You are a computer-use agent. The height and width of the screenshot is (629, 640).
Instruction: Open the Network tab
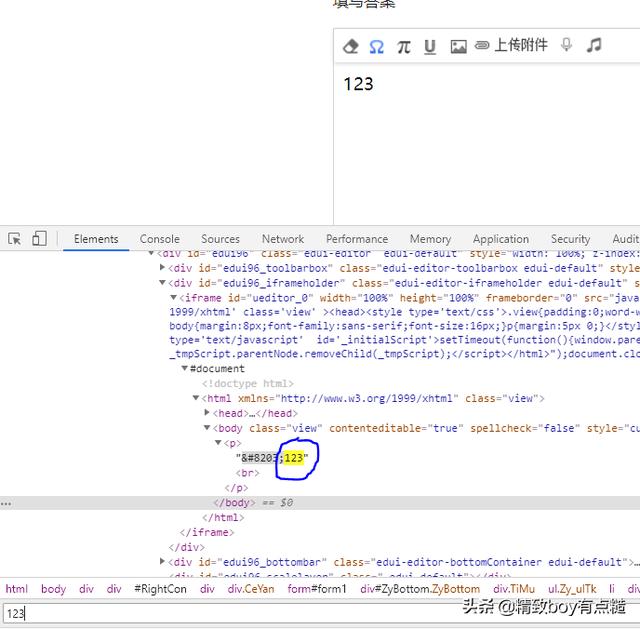click(x=283, y=239)
